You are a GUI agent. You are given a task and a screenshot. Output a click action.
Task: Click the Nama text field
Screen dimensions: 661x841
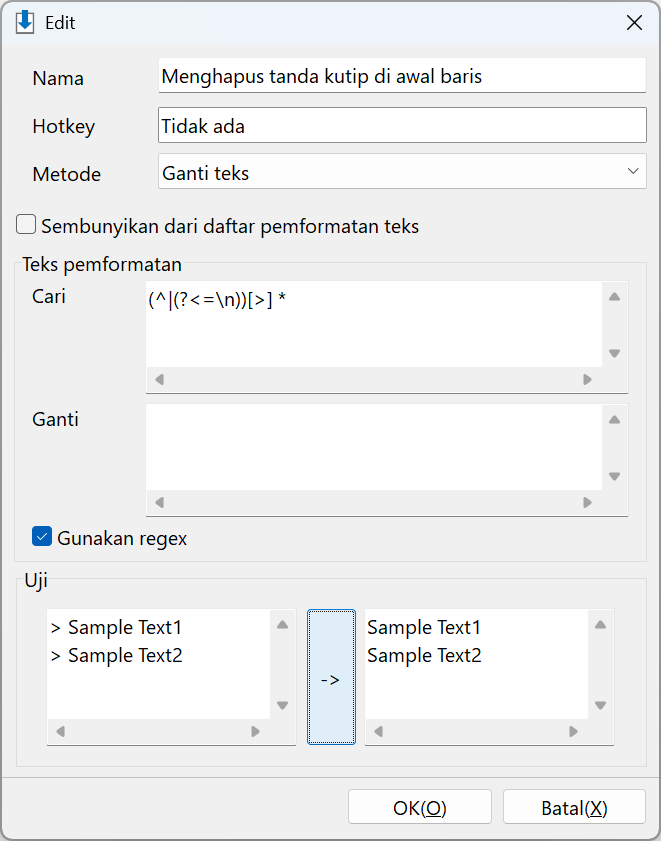point(402,76)
